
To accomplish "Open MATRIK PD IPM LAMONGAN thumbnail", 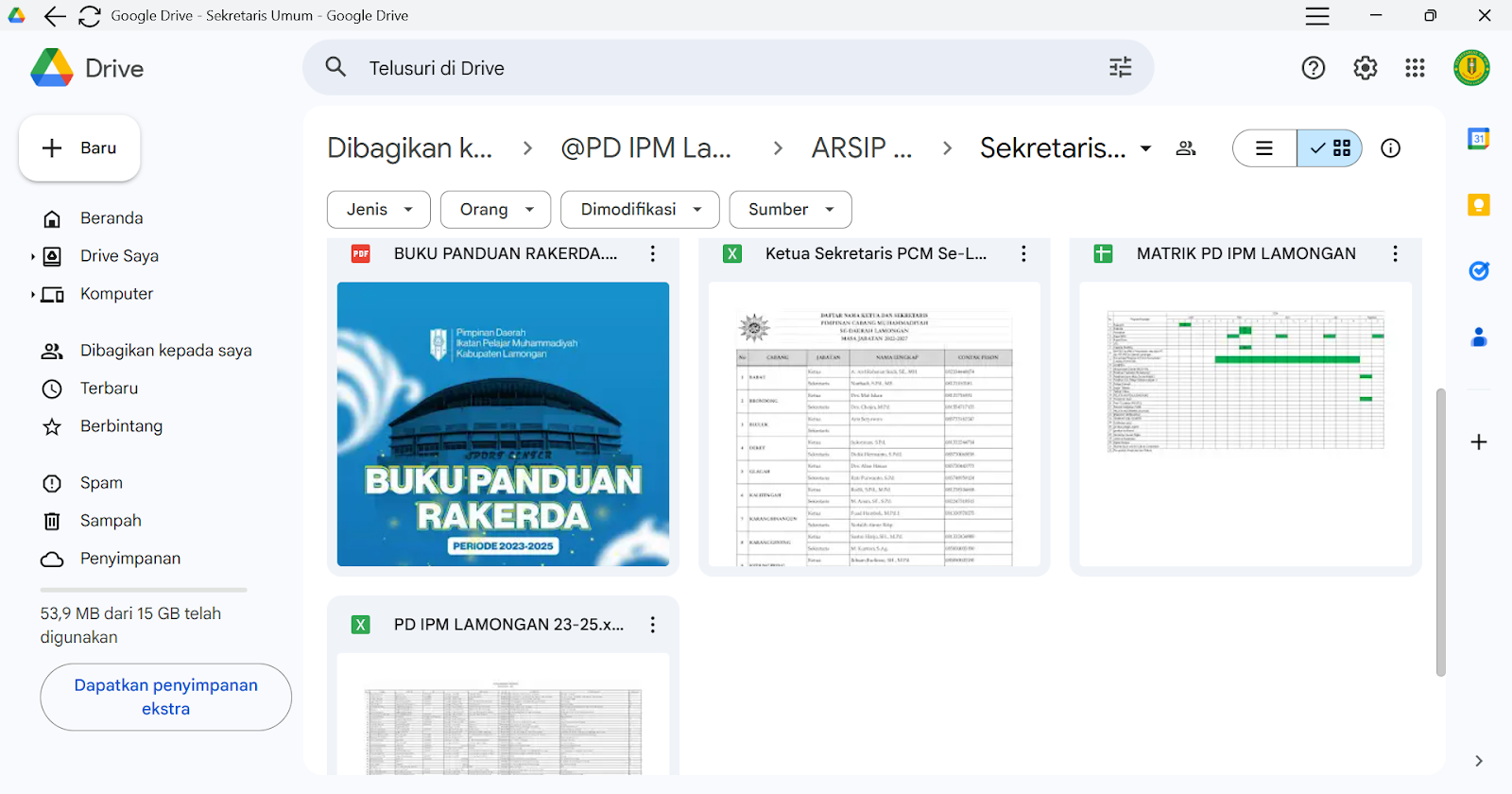I will point(1246,424).
